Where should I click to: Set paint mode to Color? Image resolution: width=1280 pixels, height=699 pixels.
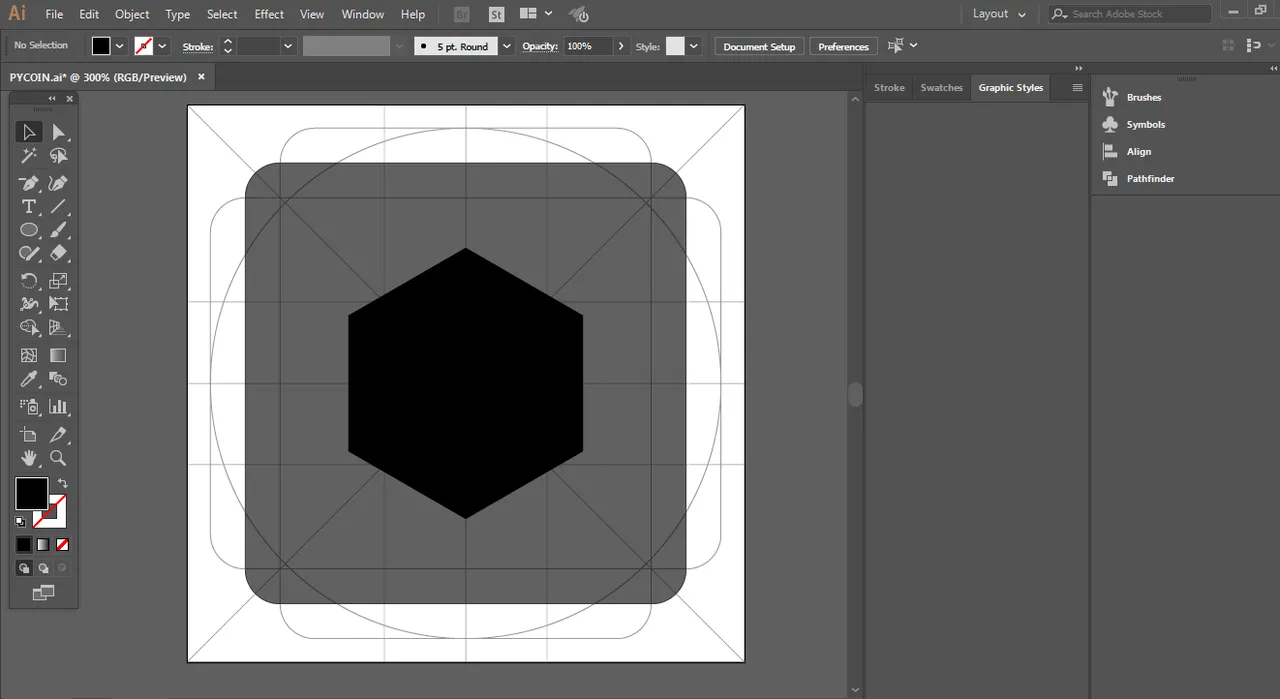click(24, 545)
